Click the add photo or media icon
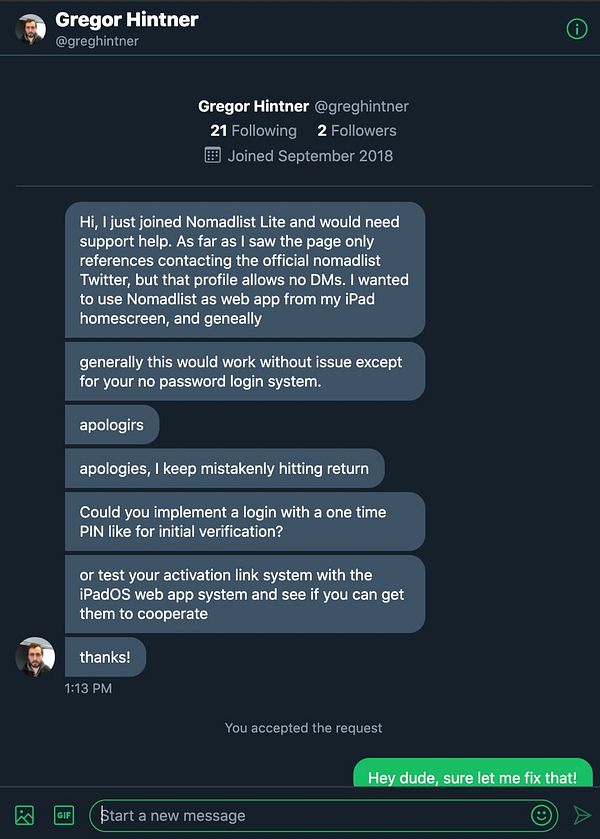 pos(25,815)
